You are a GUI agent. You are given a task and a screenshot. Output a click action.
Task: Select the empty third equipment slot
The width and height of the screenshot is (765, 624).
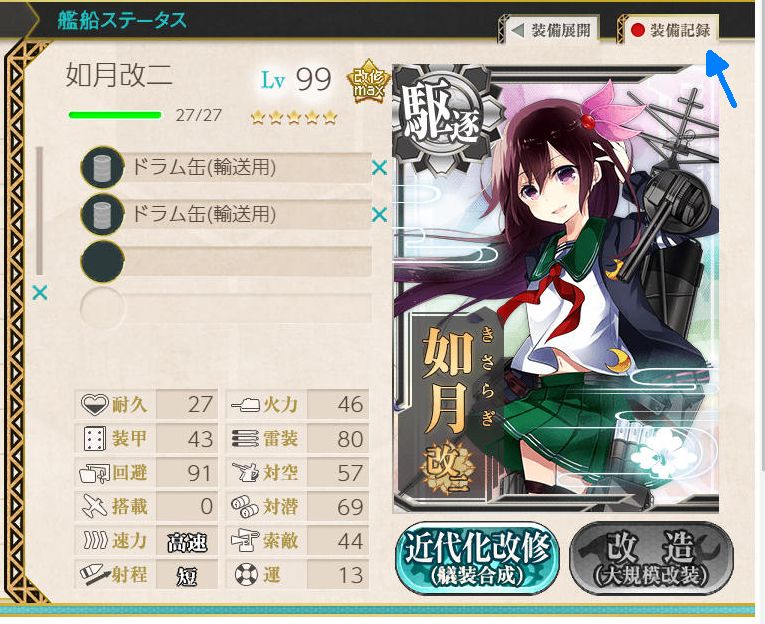(x=226, y=261)
